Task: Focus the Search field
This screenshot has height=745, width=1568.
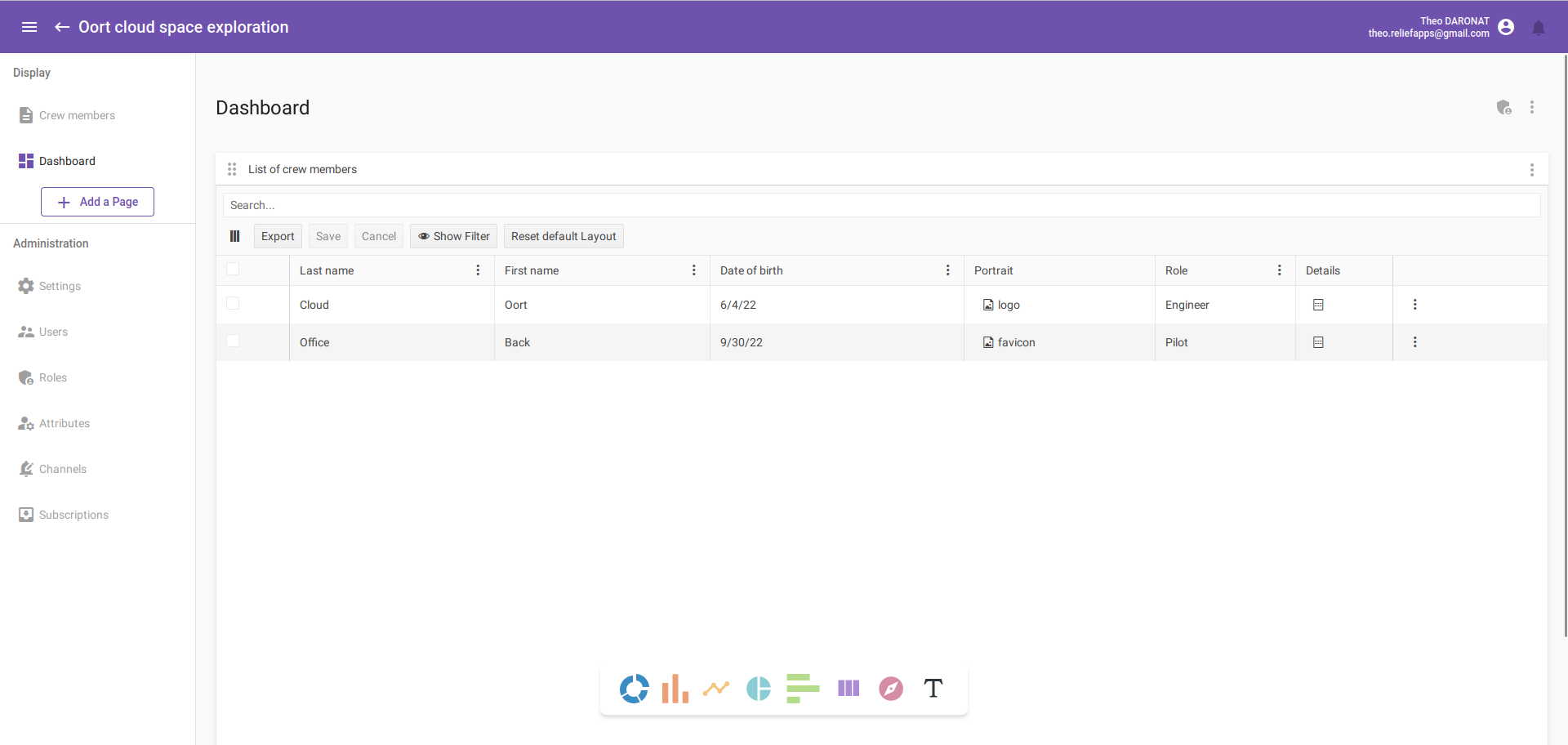Action: point(882,205)
